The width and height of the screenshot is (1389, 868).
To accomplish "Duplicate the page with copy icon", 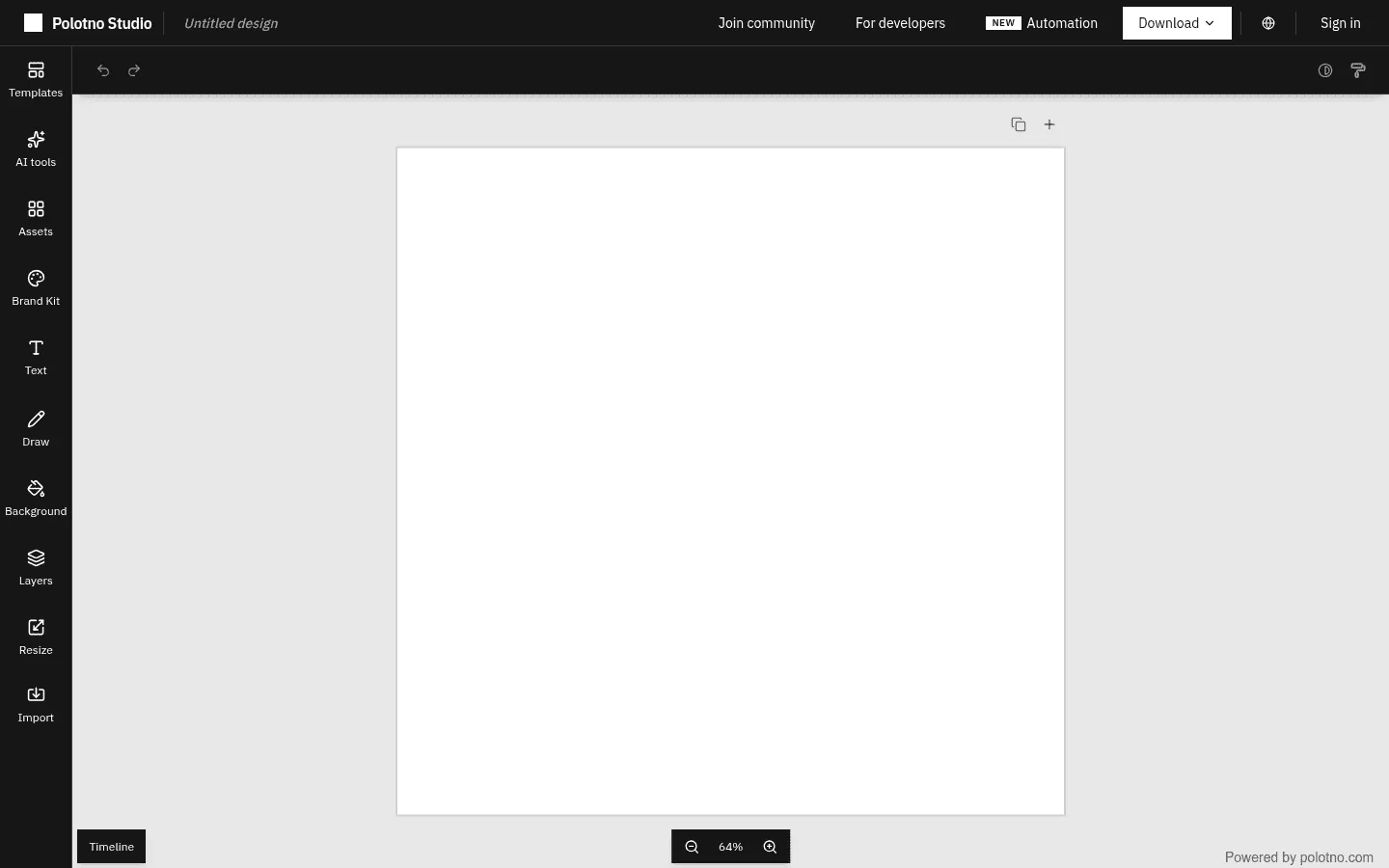I will [x=1019, y=124].
